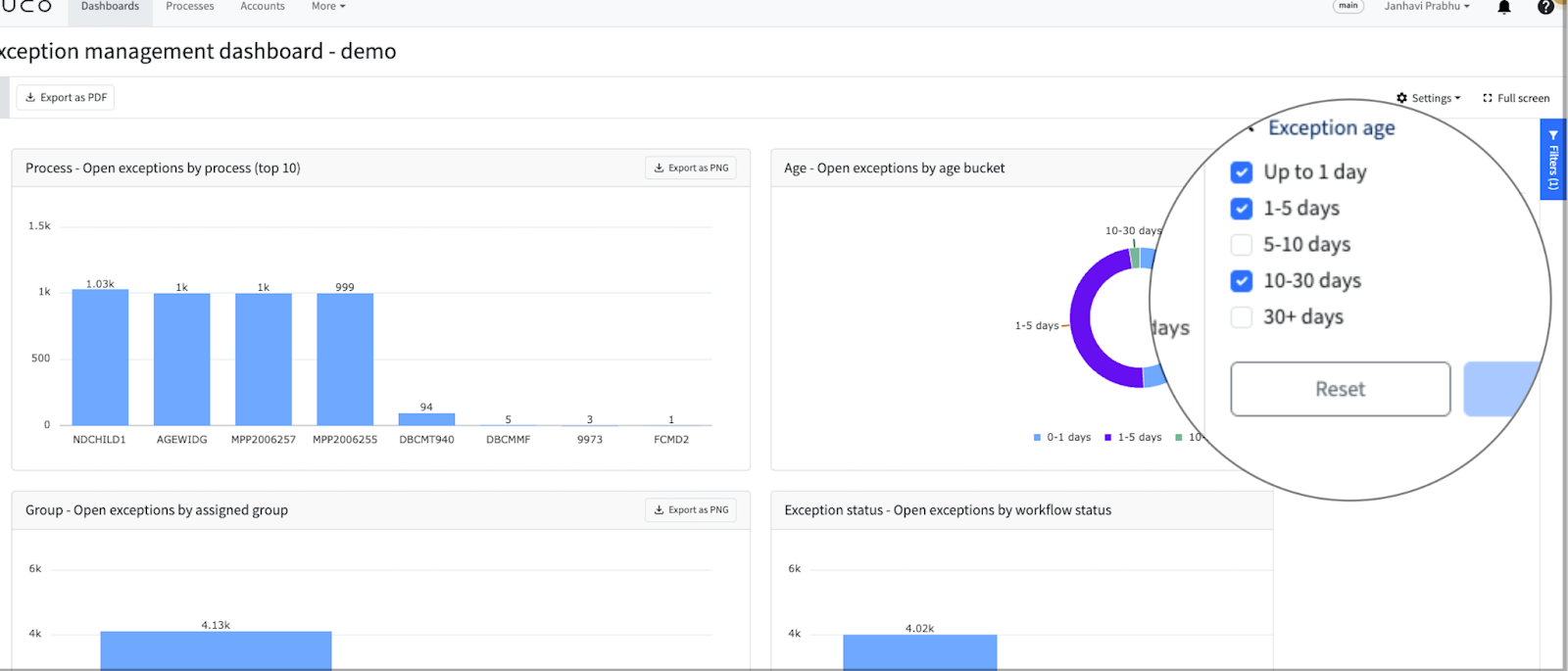1568x671 pixels.
Task: Click the 'FCMD2' axis label
Action: (x=671, y=440)
